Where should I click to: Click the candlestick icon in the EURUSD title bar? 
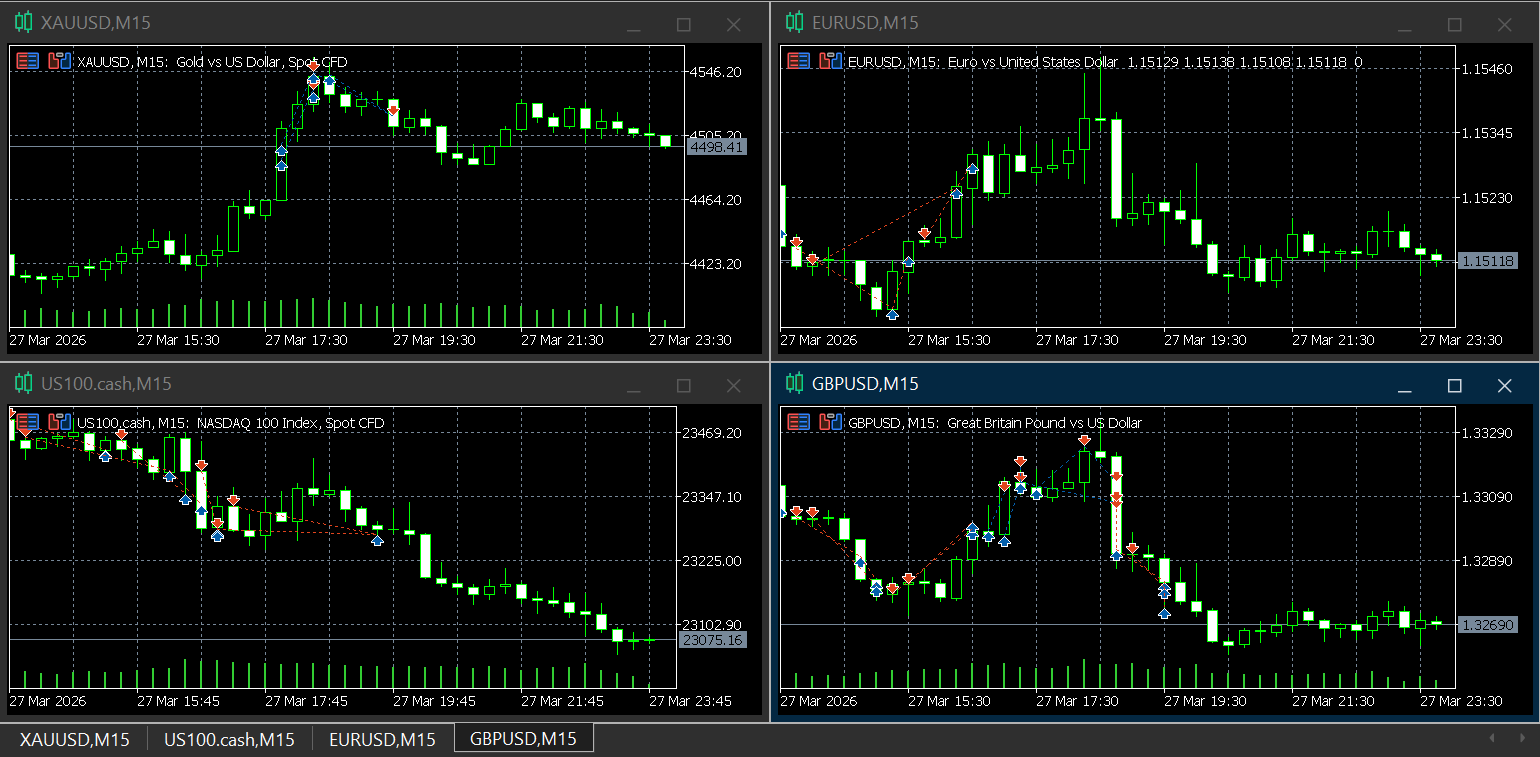pos(793,22)
